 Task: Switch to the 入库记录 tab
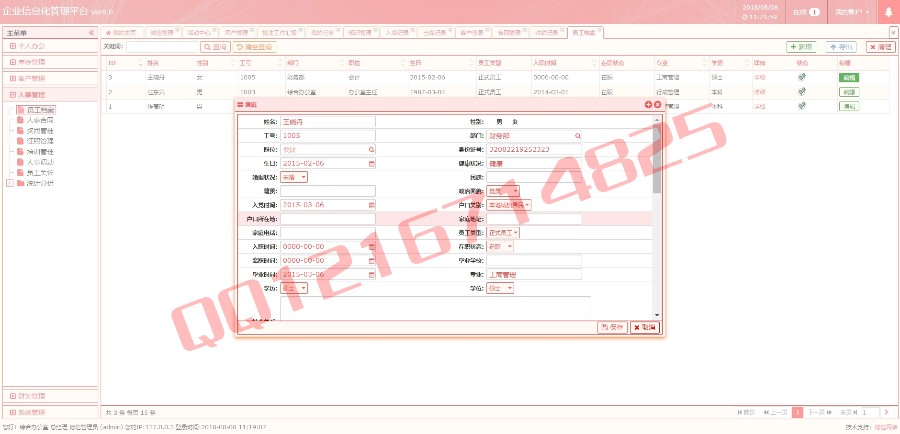(397, 33)
